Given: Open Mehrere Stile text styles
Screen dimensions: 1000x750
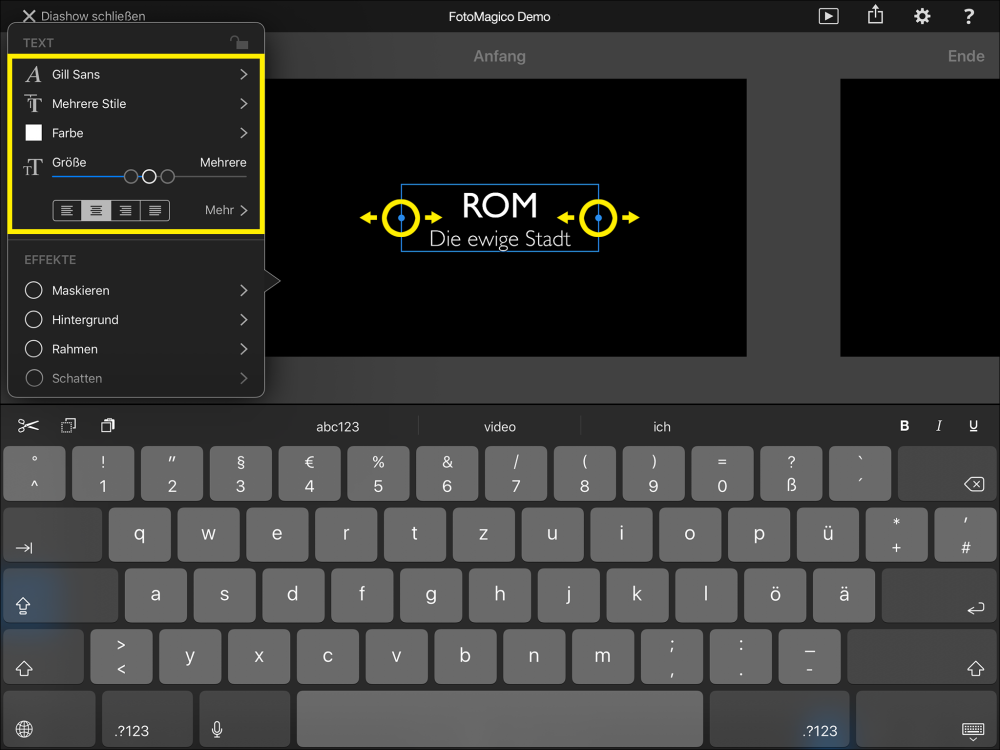Looking at the screenshot, I should [x=136, y=103].
